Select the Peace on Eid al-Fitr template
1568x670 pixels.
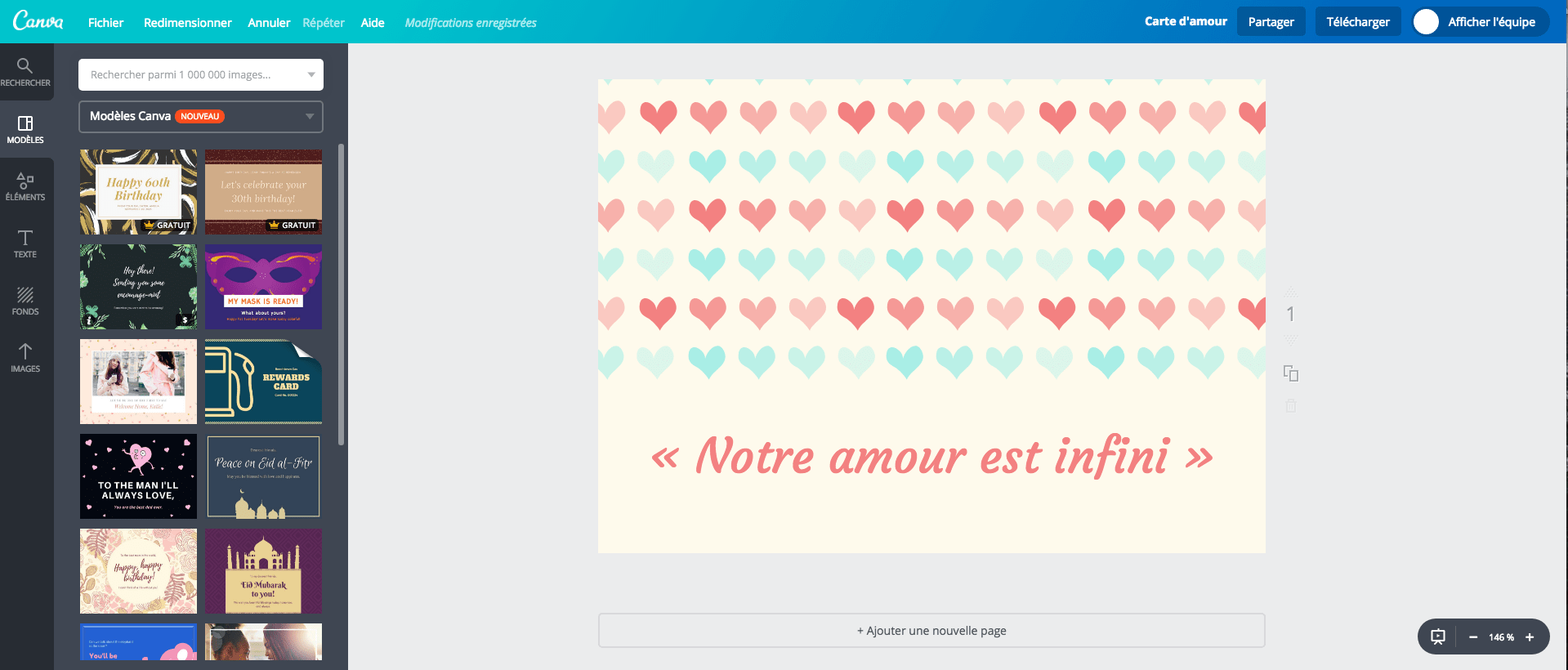pos(263,476)
